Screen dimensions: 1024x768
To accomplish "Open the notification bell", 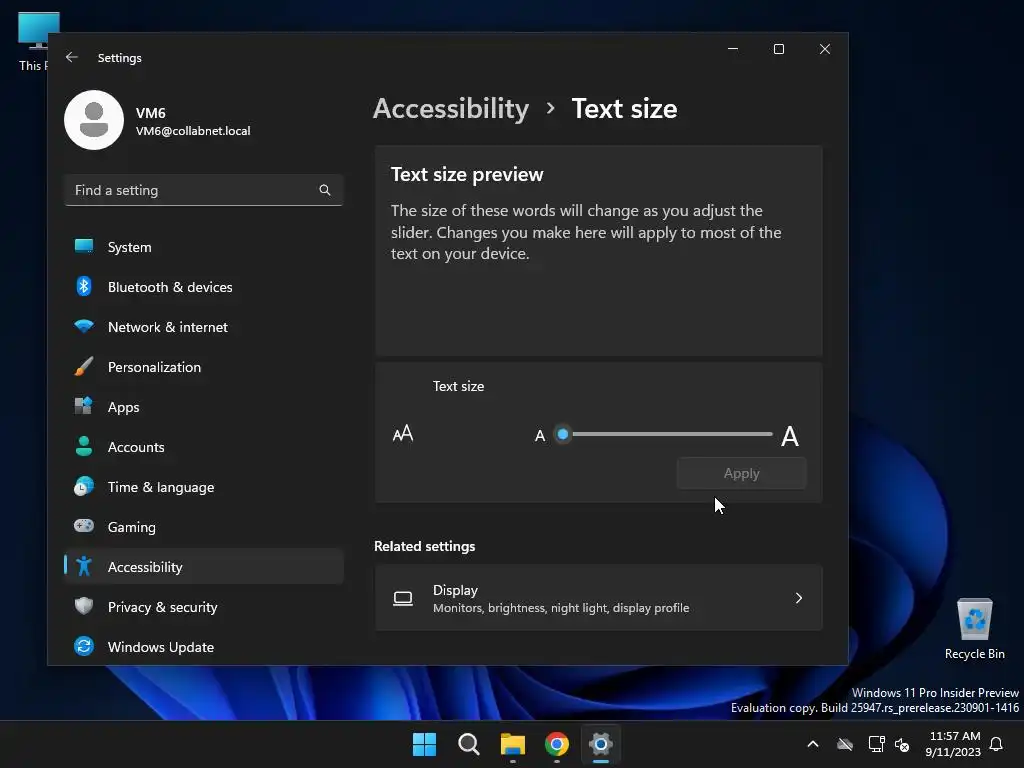I will click(996, 744).
